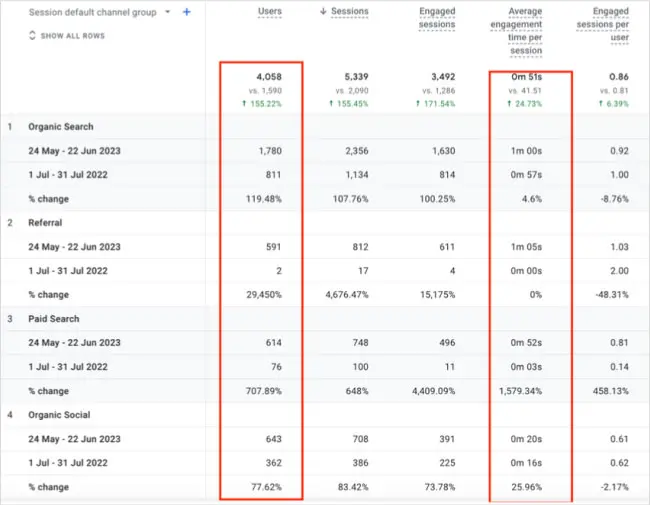The width and height of the screenshot is (650, 505).
Task: Select the Organic Search channel row
Action: tap(61, 126)
